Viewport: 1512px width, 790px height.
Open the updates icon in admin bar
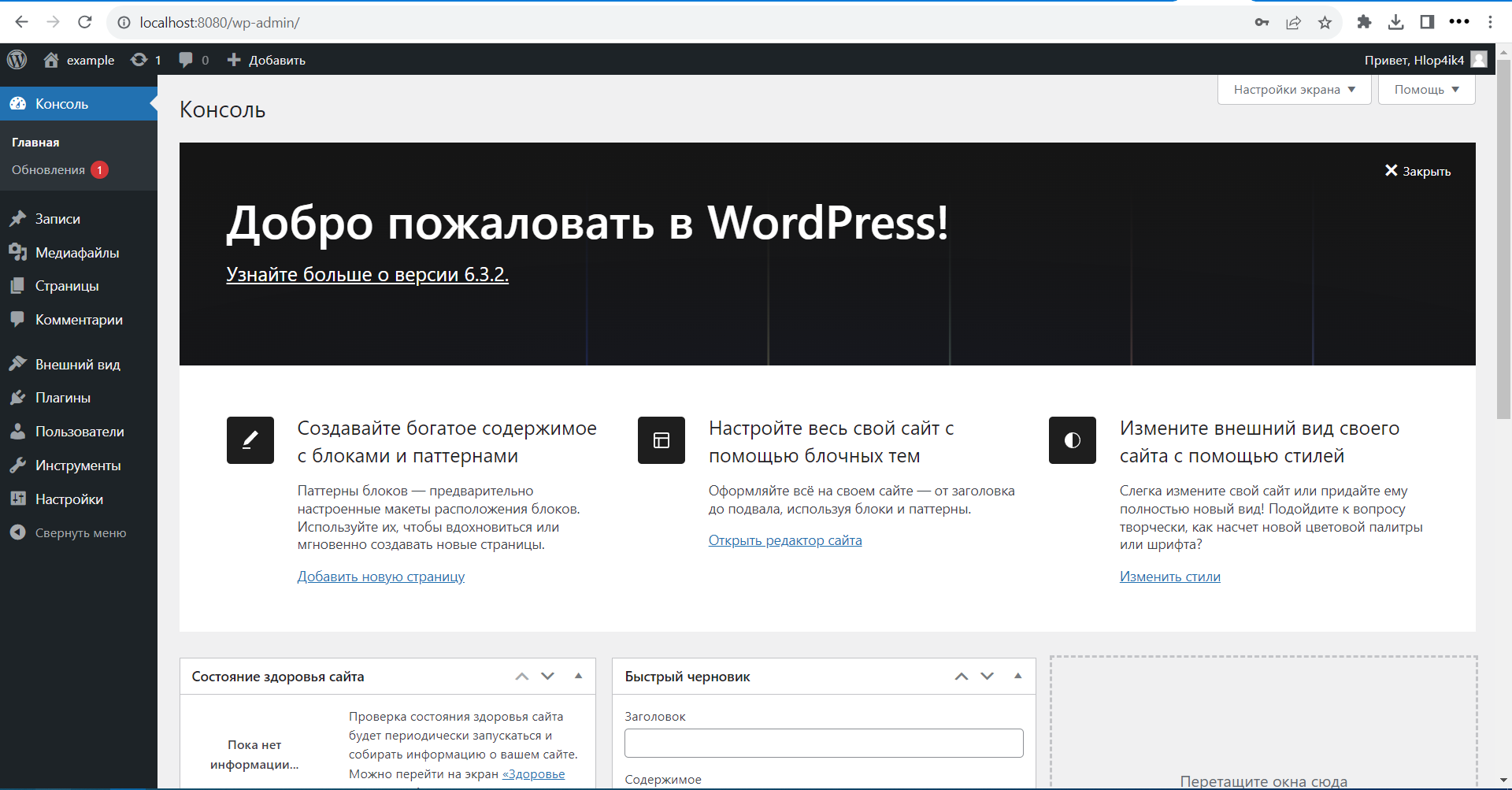pyautogui.click(x=139, y=60)
